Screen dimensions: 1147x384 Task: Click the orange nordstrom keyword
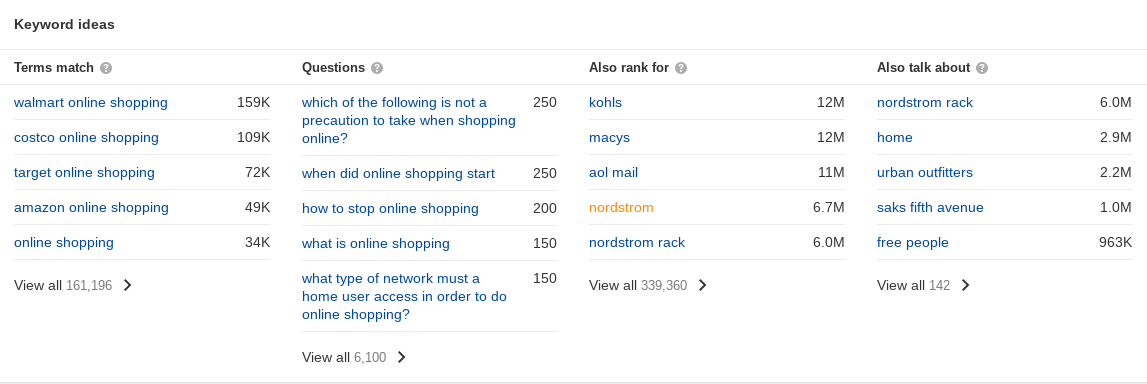tap(621, 208)
